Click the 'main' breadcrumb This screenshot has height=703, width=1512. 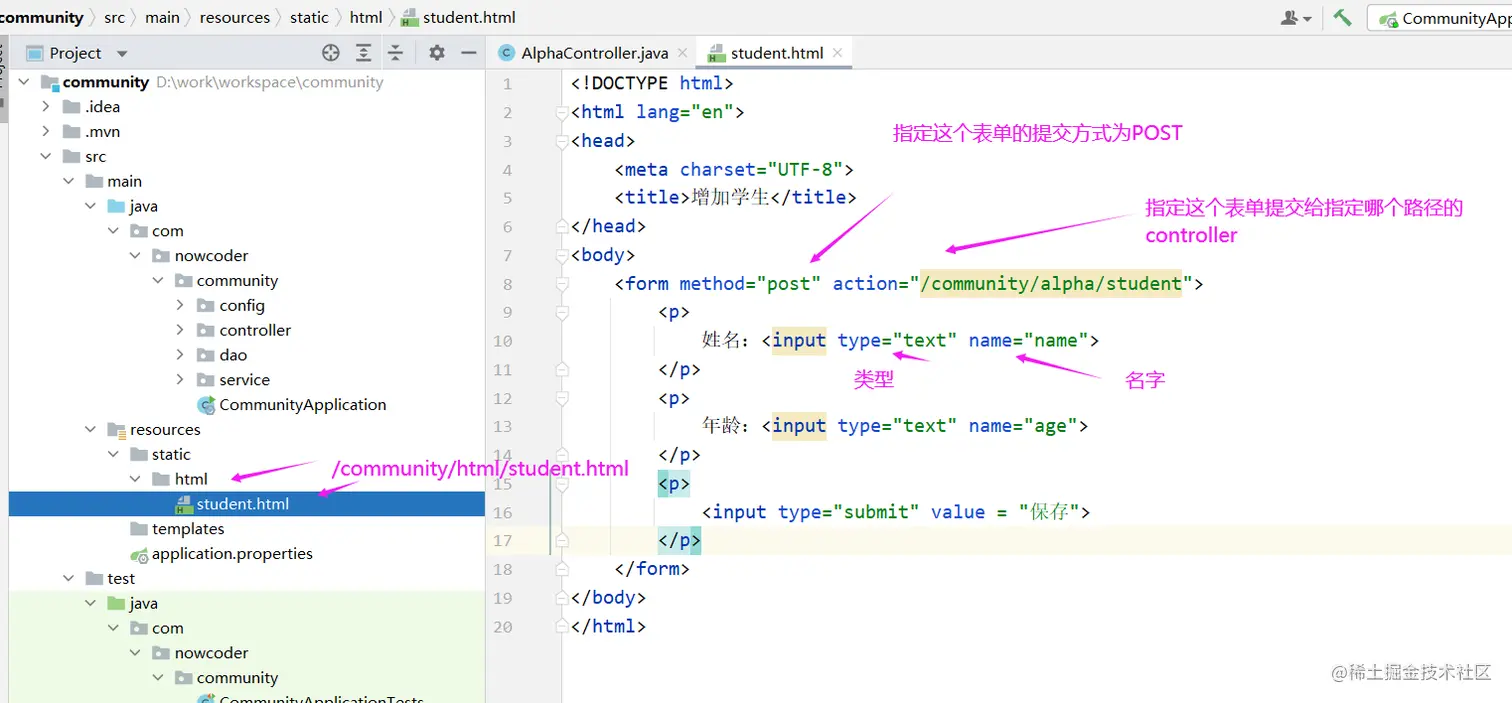[x=162, y=18]
